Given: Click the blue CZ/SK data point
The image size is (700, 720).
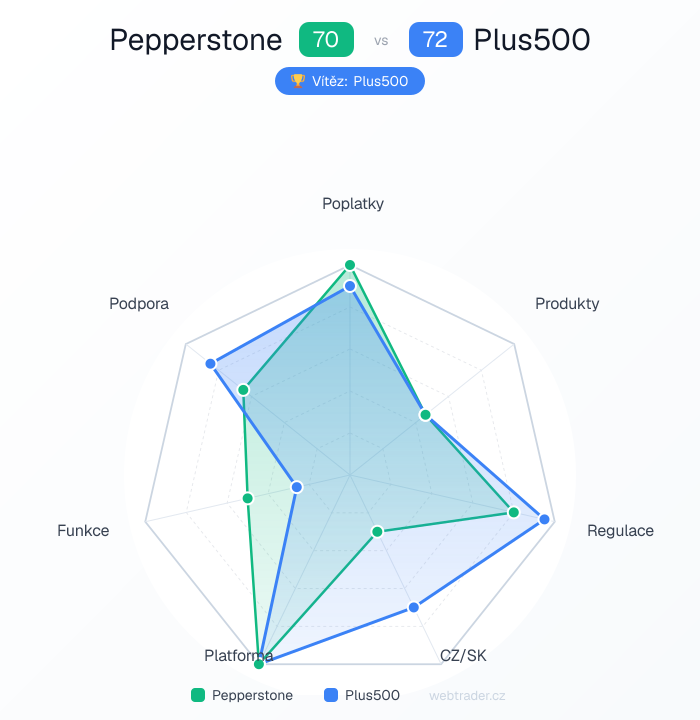Looking at the screenshot, I should pos(413,607).
